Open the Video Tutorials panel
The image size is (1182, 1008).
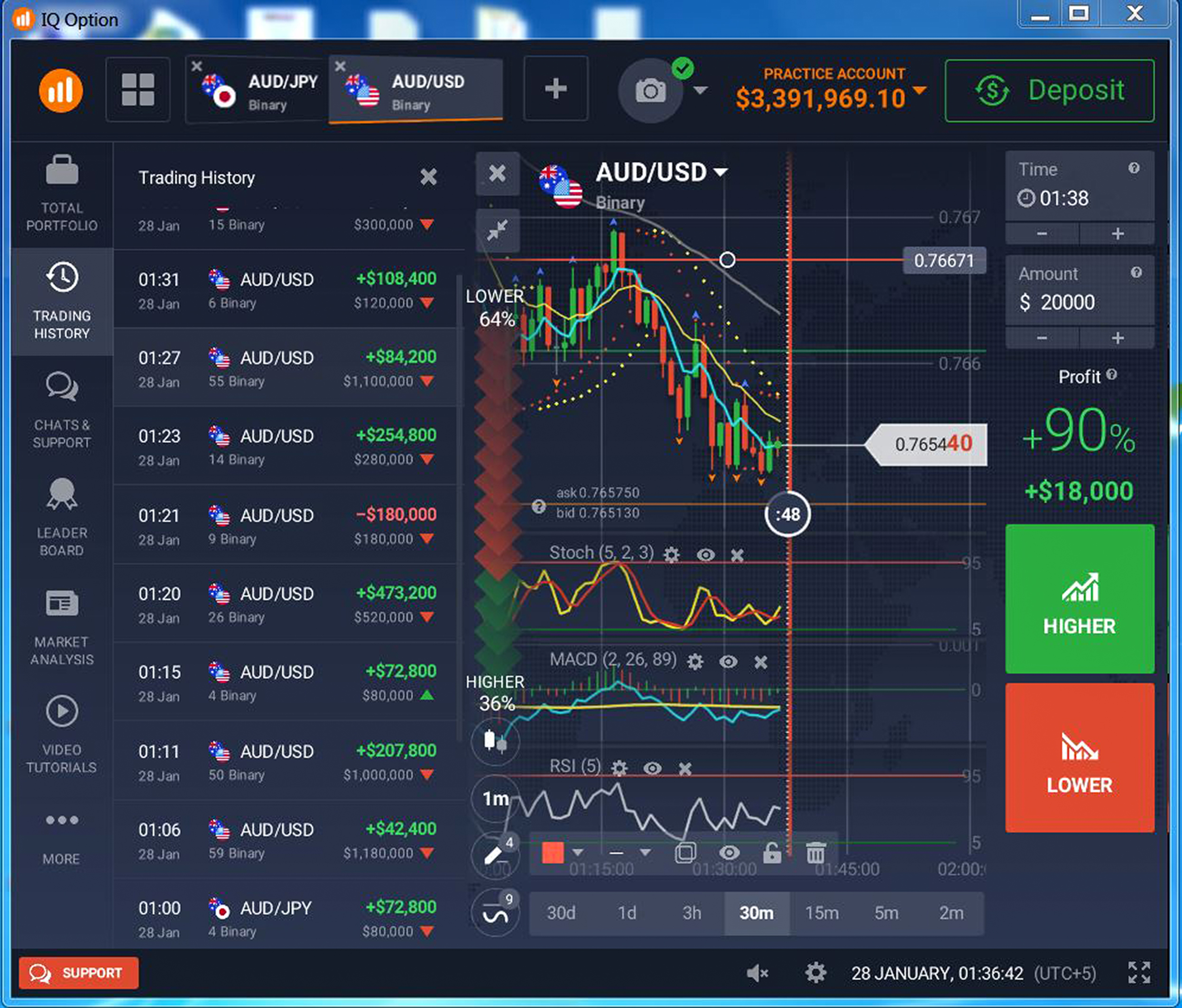pyautogui.click(x=62, y=733)
